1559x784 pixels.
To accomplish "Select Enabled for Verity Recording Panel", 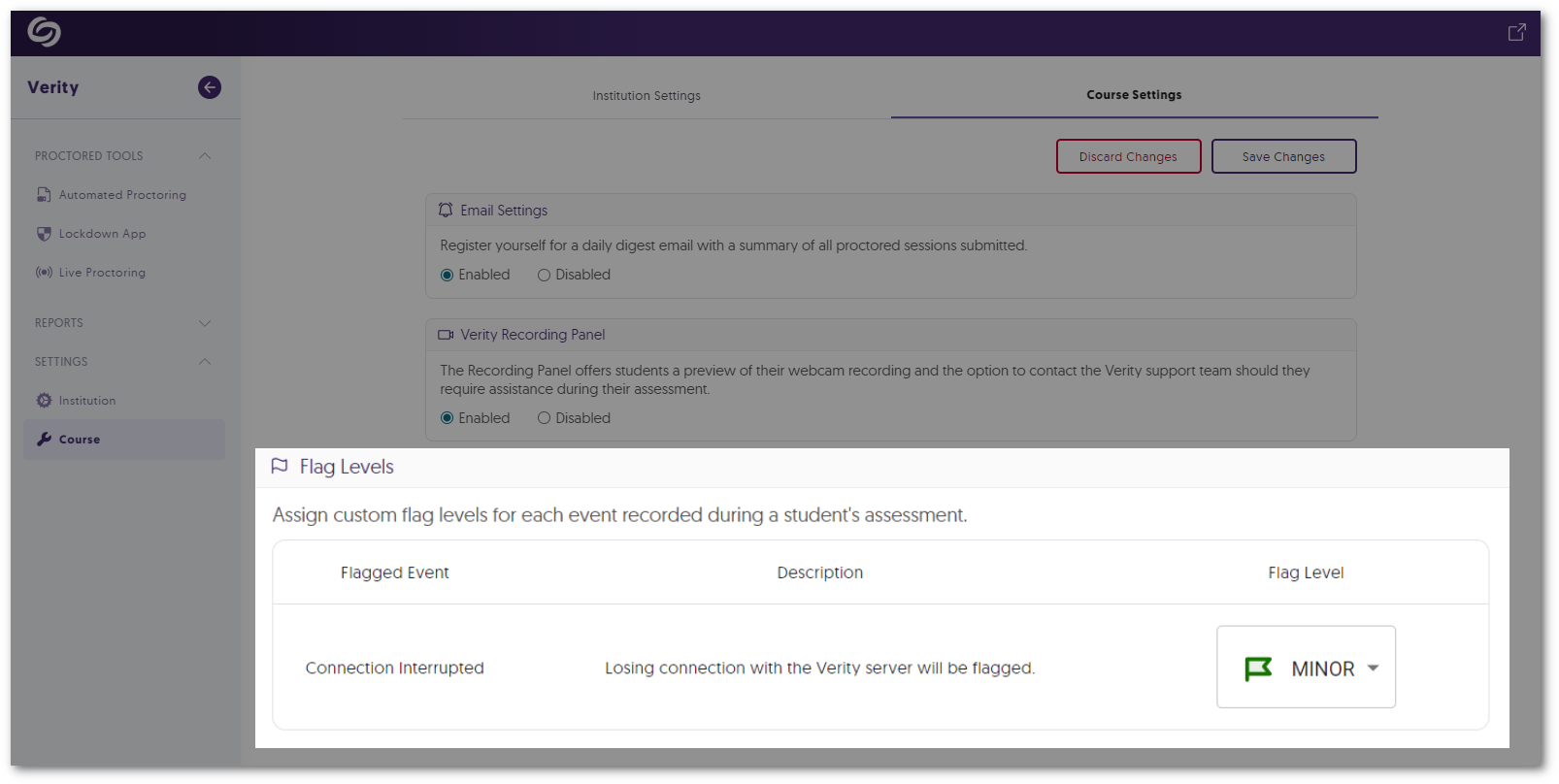I will pyautogui.click(x=448, y=418).
